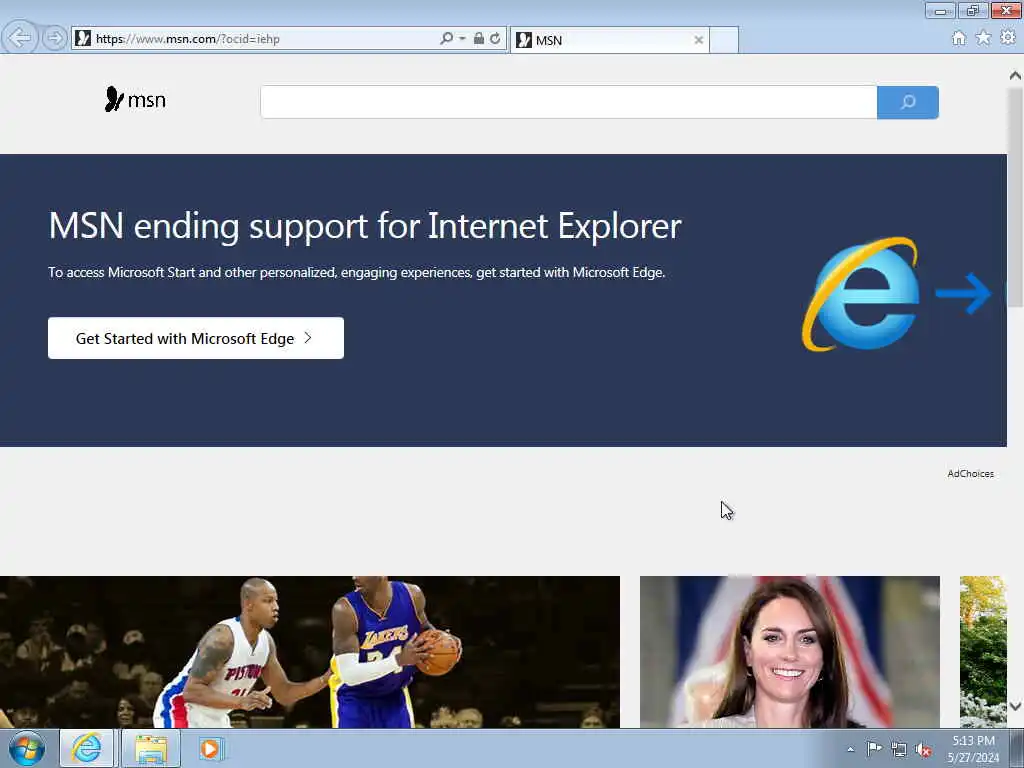Click the MSN favicon in the address bar

click(83, 39)
